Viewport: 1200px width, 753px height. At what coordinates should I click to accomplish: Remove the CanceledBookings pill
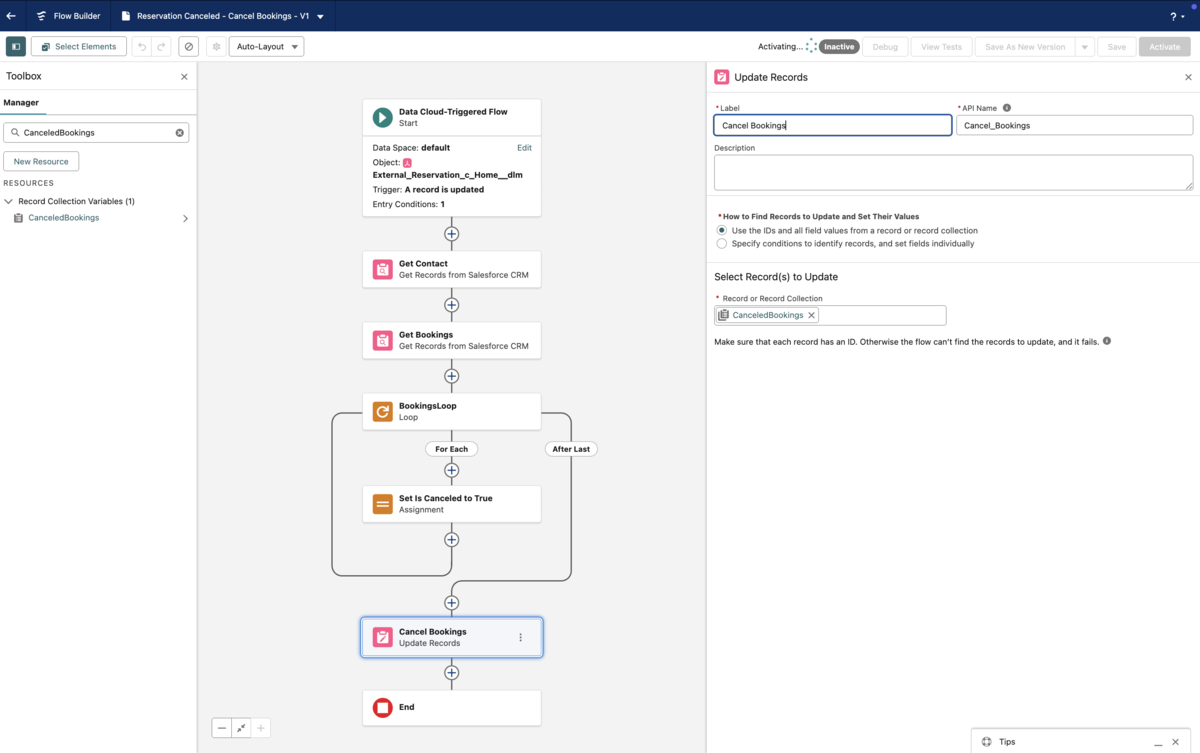811,315
